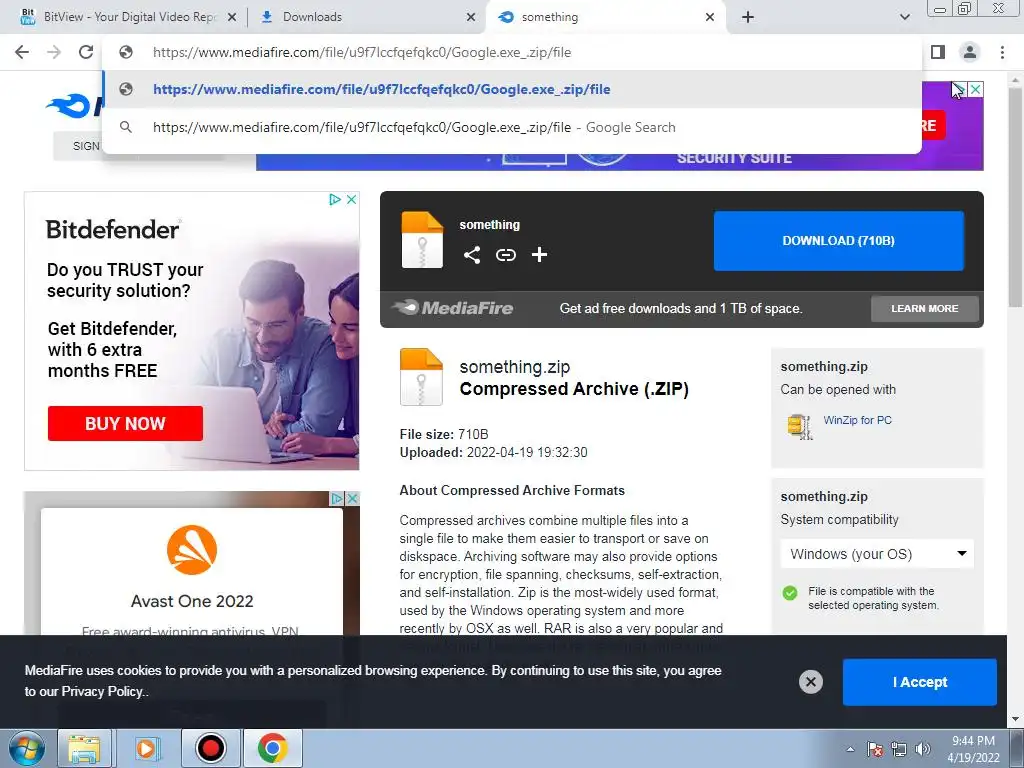Open Windows Explorer from taskbar
This screenshot has height=768, width=1024.
coord(85,749)
